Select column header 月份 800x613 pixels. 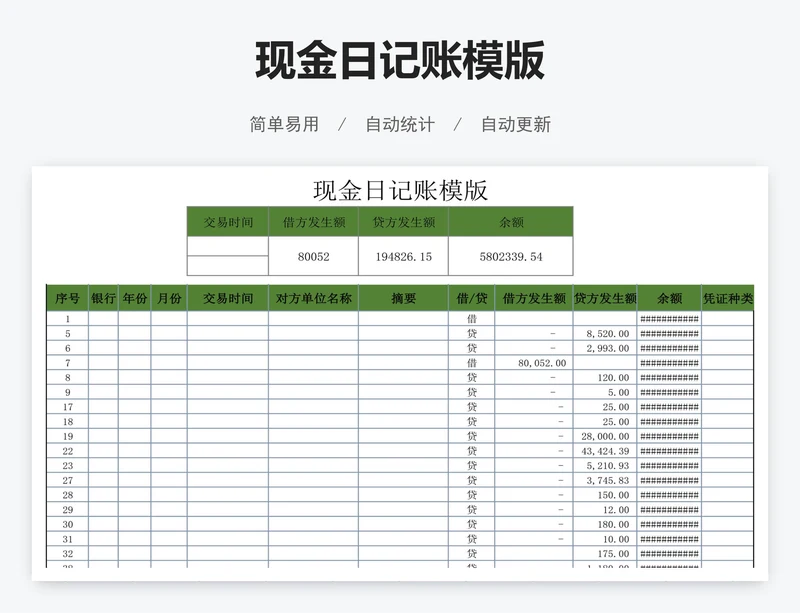click(x=169, y=298)
